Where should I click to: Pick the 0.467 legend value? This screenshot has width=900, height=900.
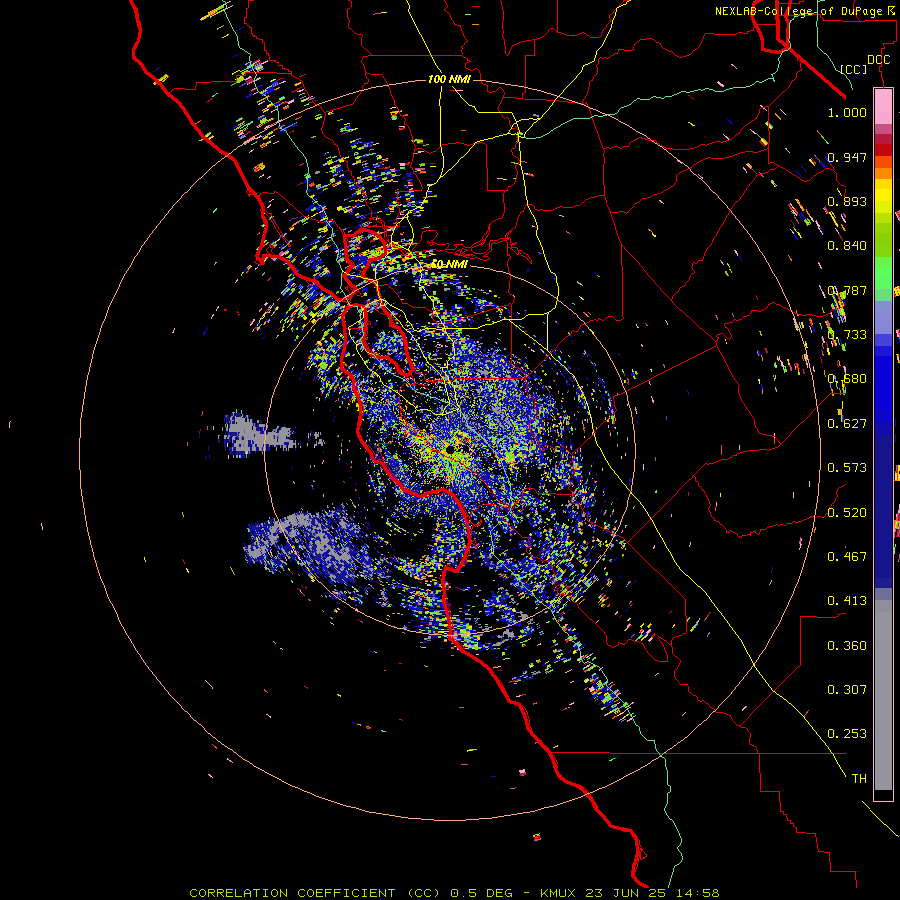tap(847, 557)
